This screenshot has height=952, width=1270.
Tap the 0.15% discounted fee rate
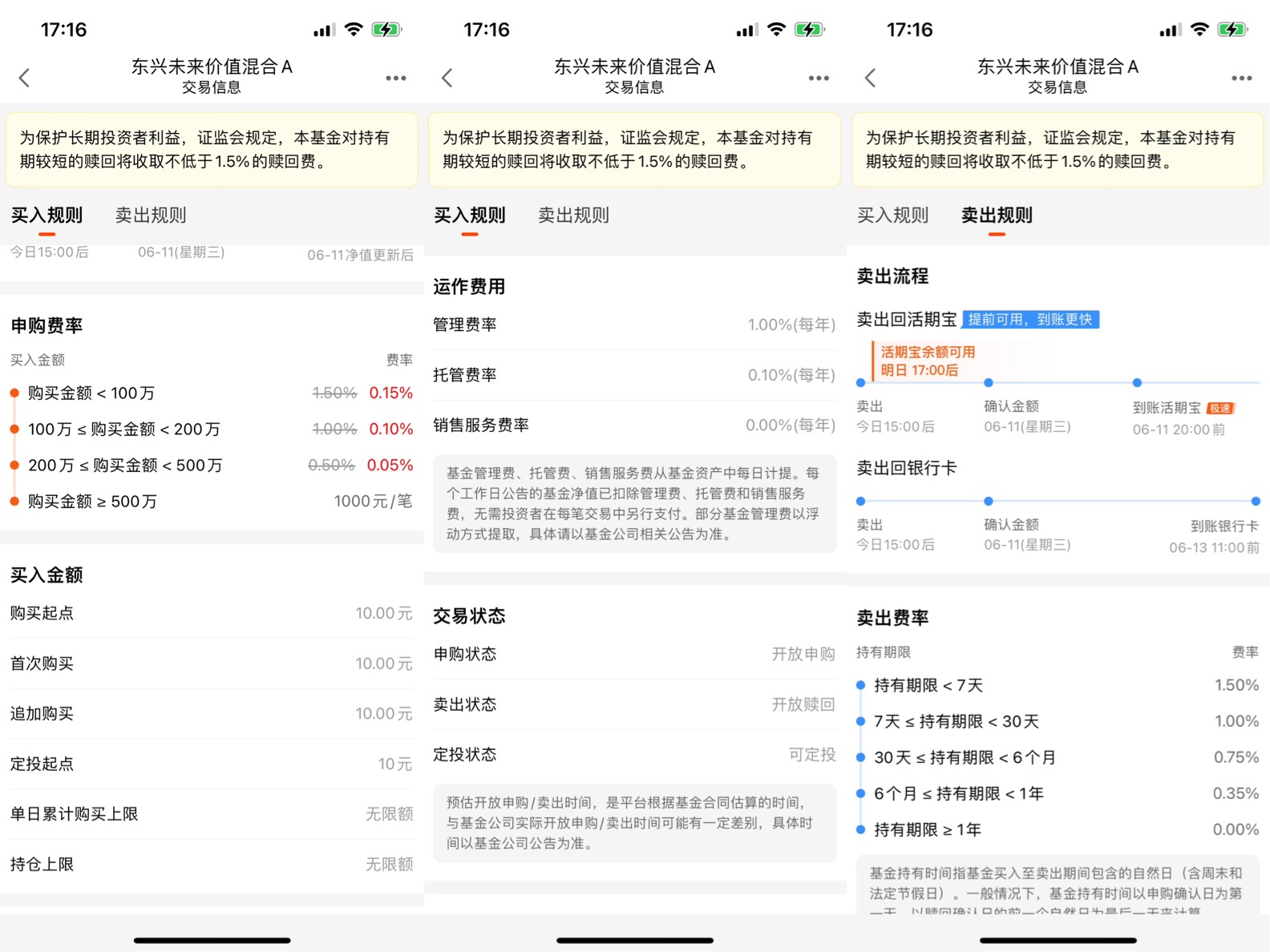[391, 393]
